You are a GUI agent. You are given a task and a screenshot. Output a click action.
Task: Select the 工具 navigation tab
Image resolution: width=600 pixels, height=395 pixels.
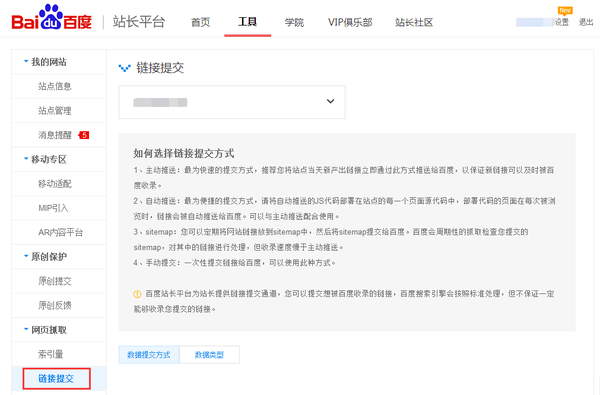tap(247, 22)
